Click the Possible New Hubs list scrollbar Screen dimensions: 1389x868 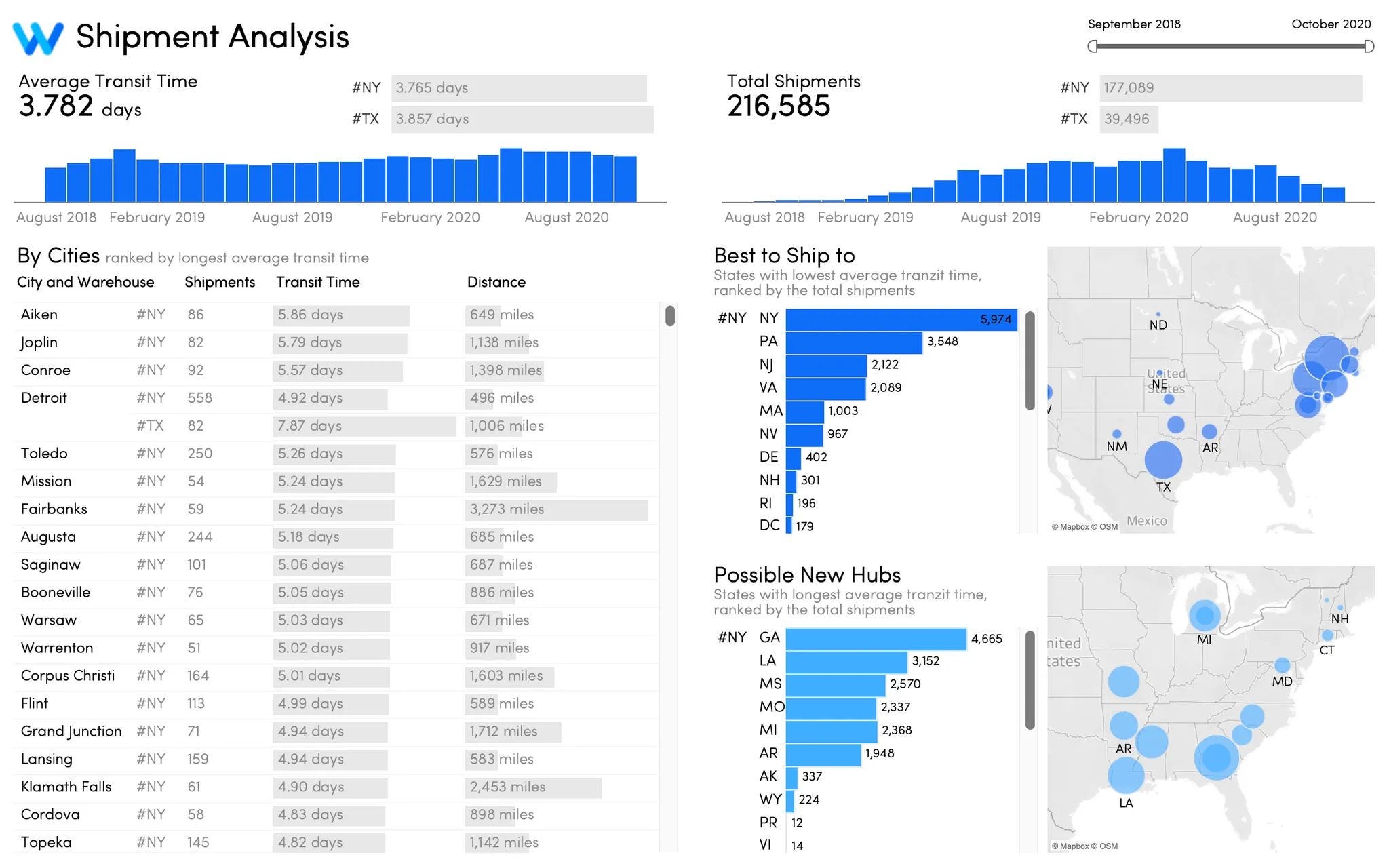click(1030, 679)
